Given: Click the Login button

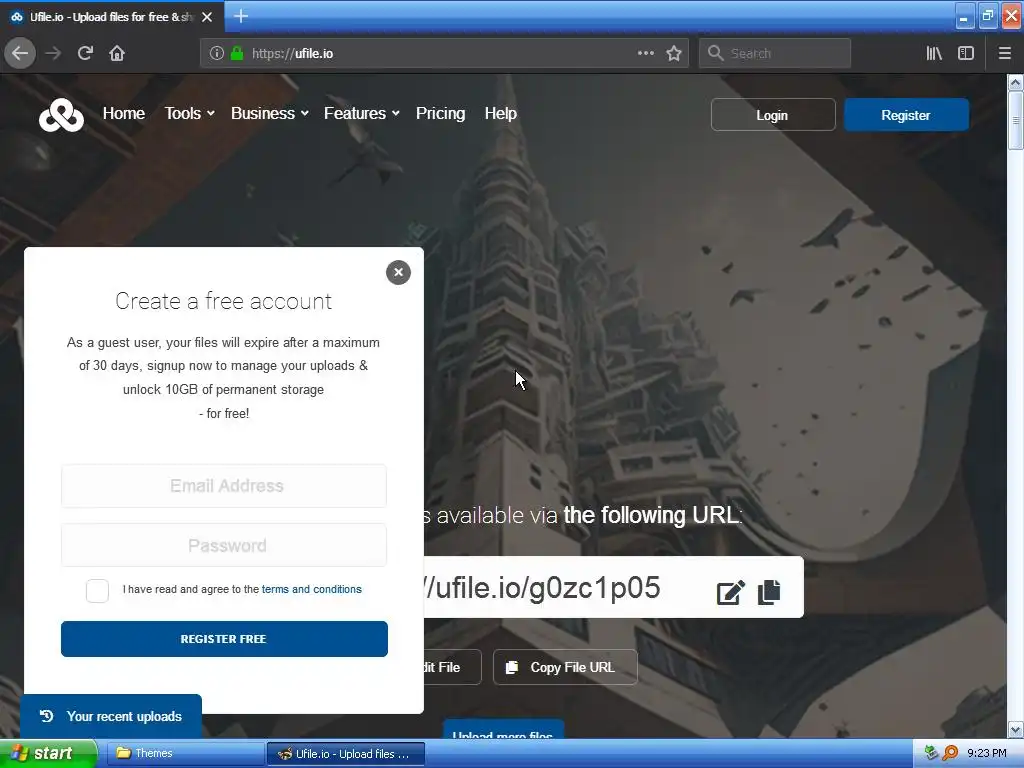Looking at the screenshot, I should click(773, 115).
